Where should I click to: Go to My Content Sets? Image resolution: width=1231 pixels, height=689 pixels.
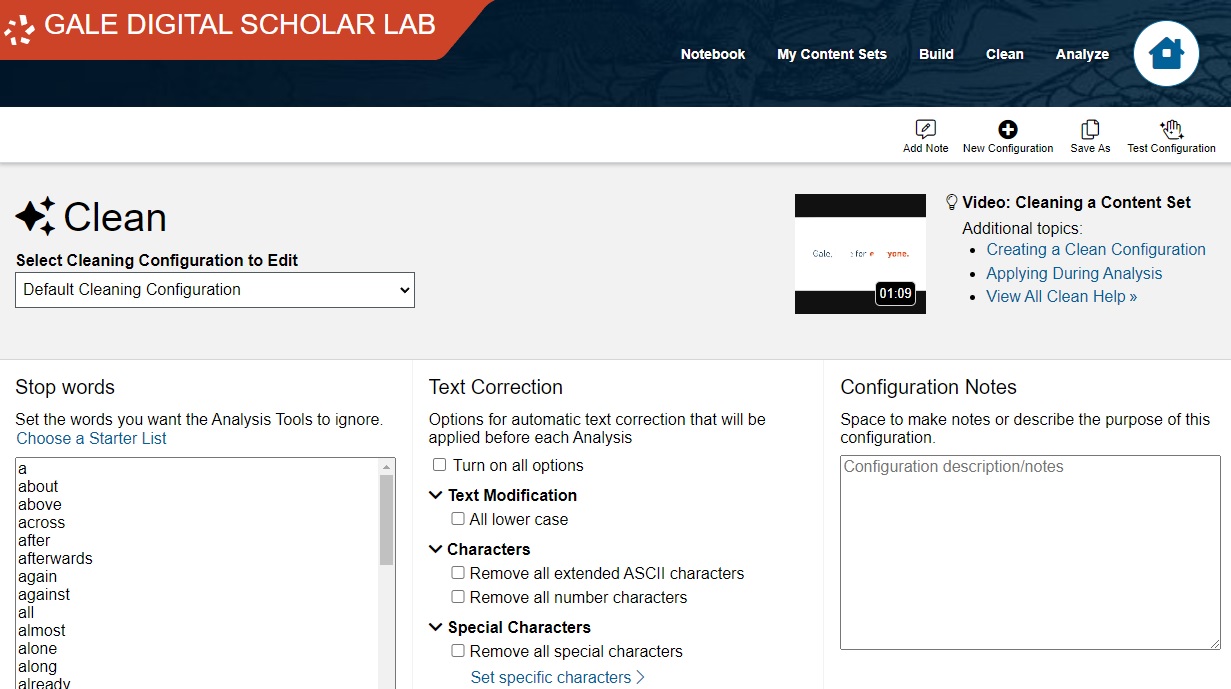[832, 54]
